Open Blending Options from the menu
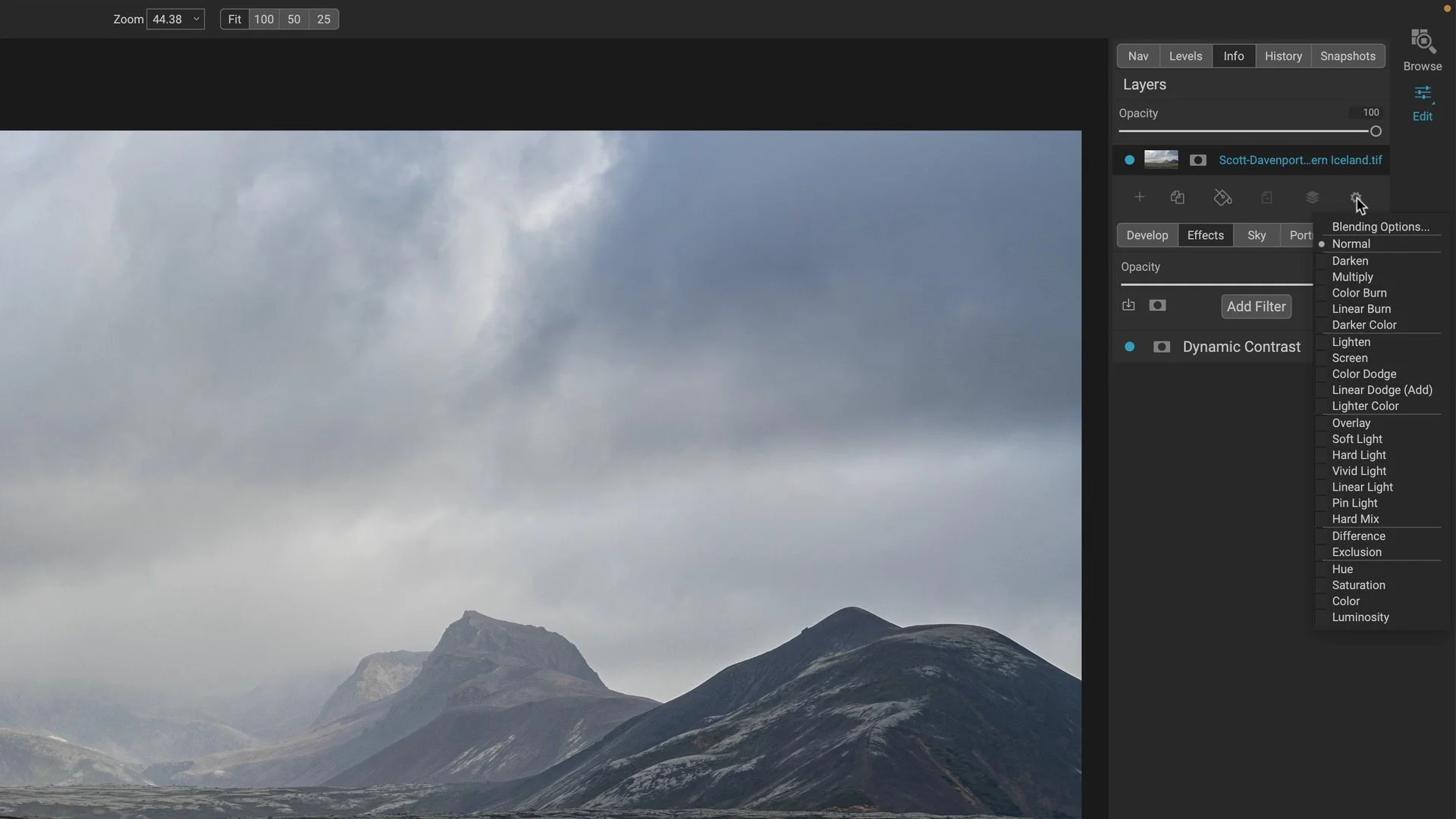1456x819 pixels. pos(1379,226)
